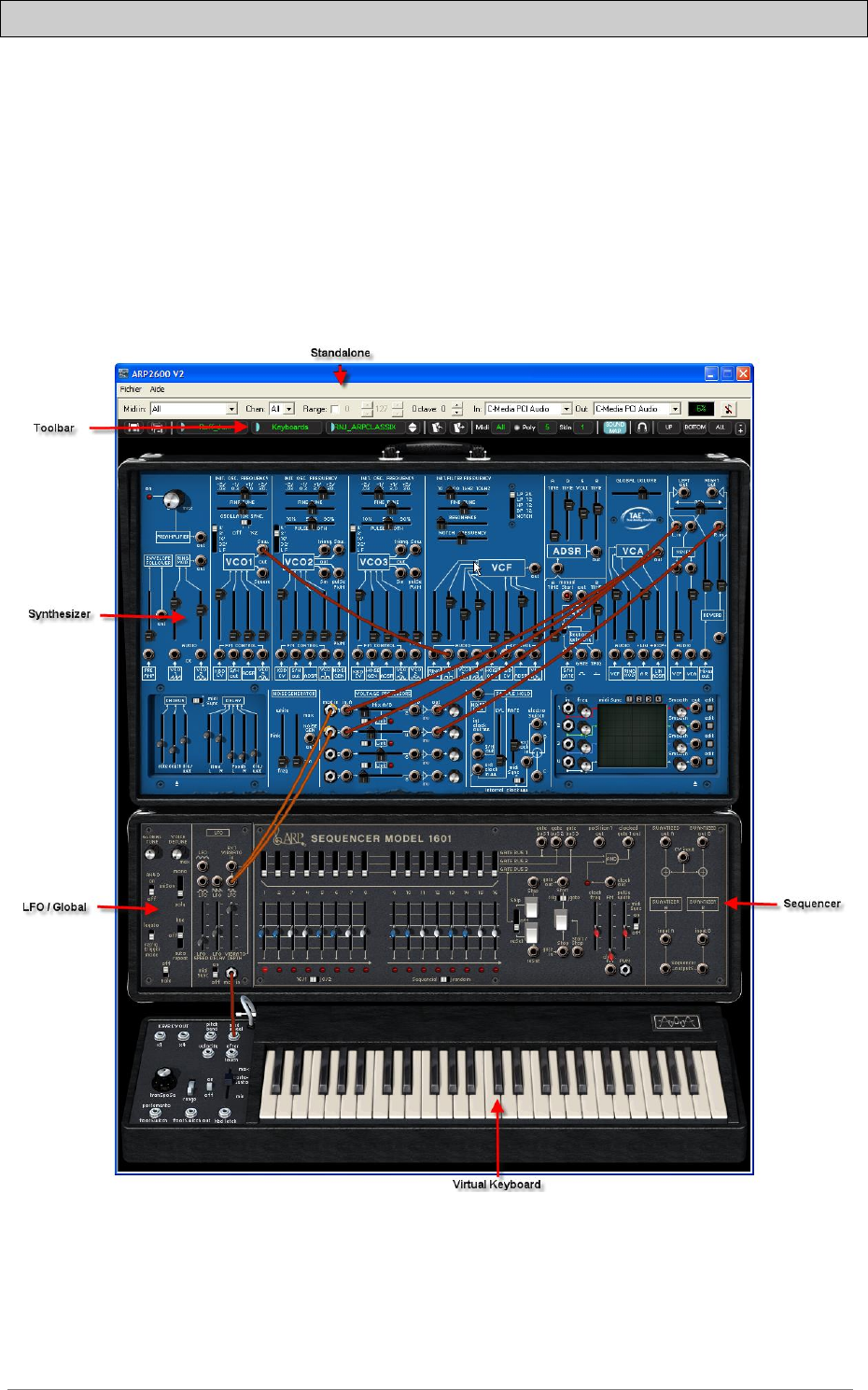The width and height of the screenshot is (868, 1390).
Task: Open the Aide menu
Action: pos(157,389)
